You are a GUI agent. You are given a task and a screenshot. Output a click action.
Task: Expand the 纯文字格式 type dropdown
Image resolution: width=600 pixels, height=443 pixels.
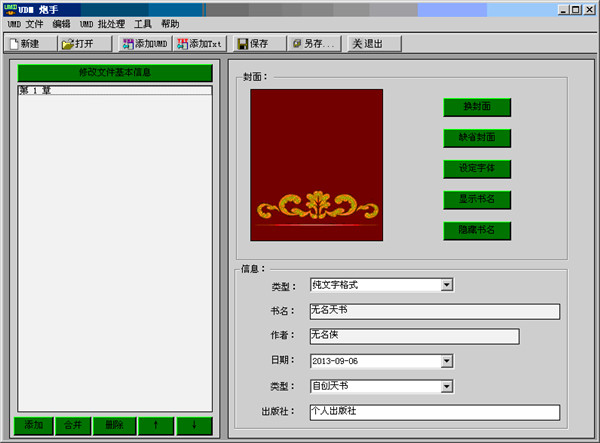click(x=447, y=285)
